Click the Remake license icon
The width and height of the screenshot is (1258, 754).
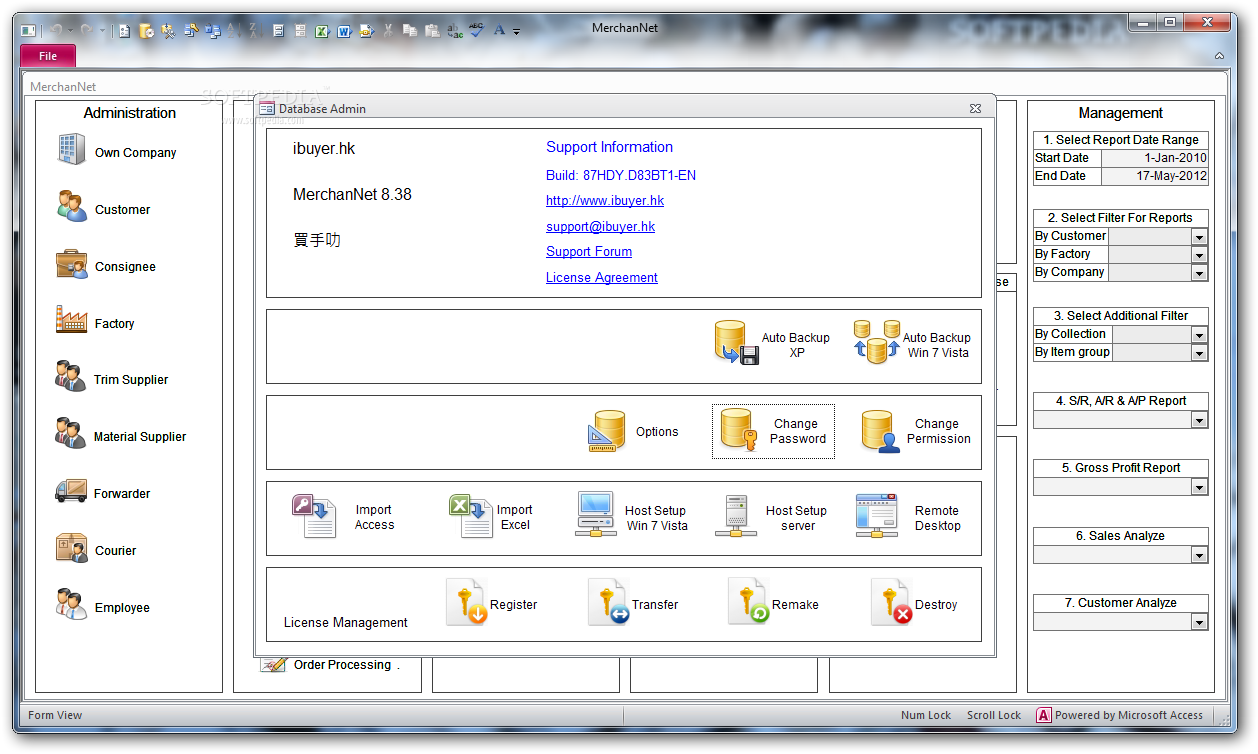click(x=749, y=602)
